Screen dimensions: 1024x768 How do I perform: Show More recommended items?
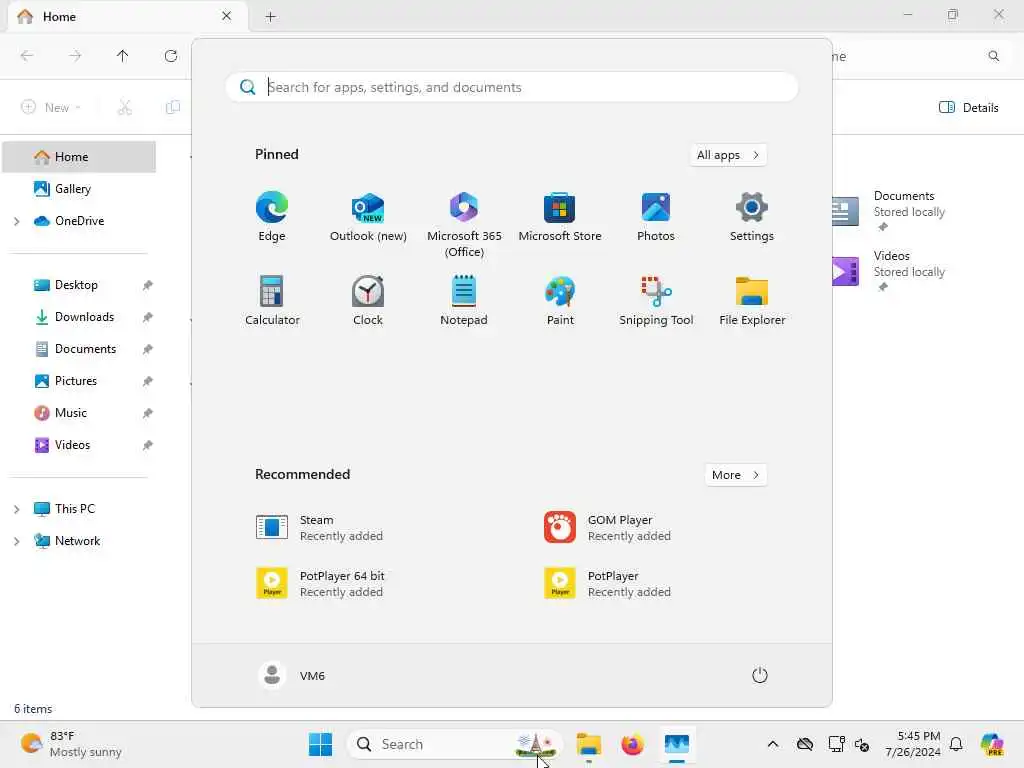735,475
